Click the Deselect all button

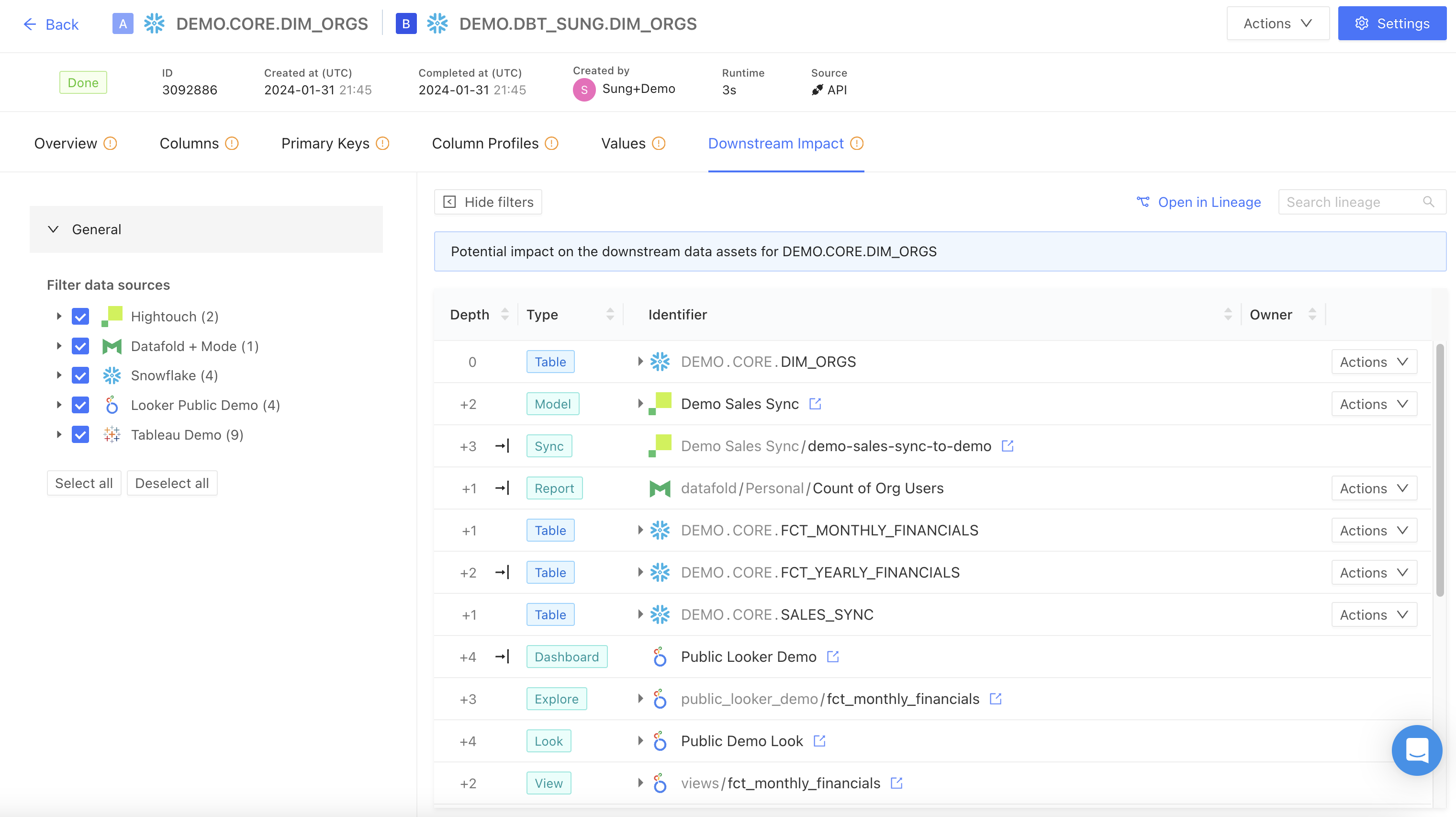(172, 483)
